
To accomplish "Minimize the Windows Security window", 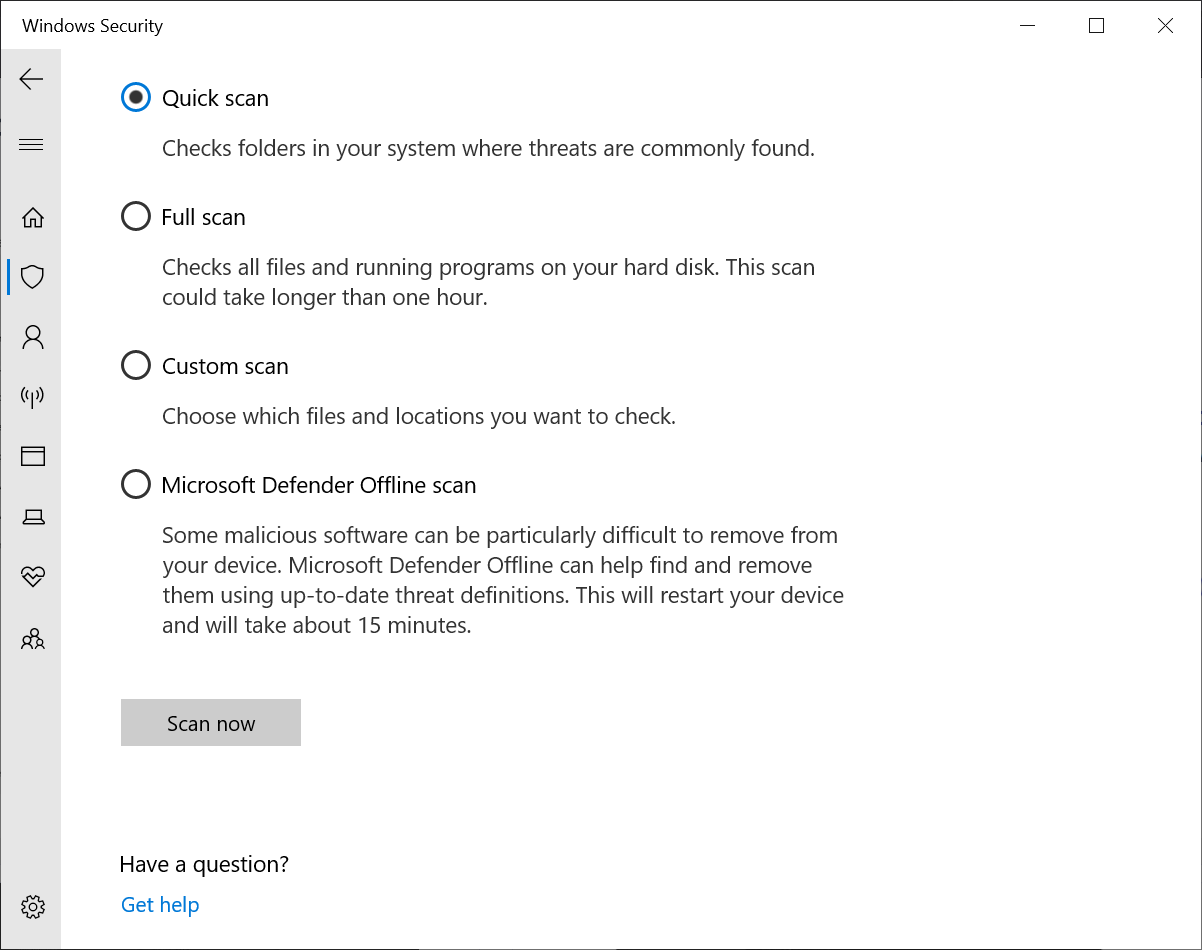I will coord(1027,26).
